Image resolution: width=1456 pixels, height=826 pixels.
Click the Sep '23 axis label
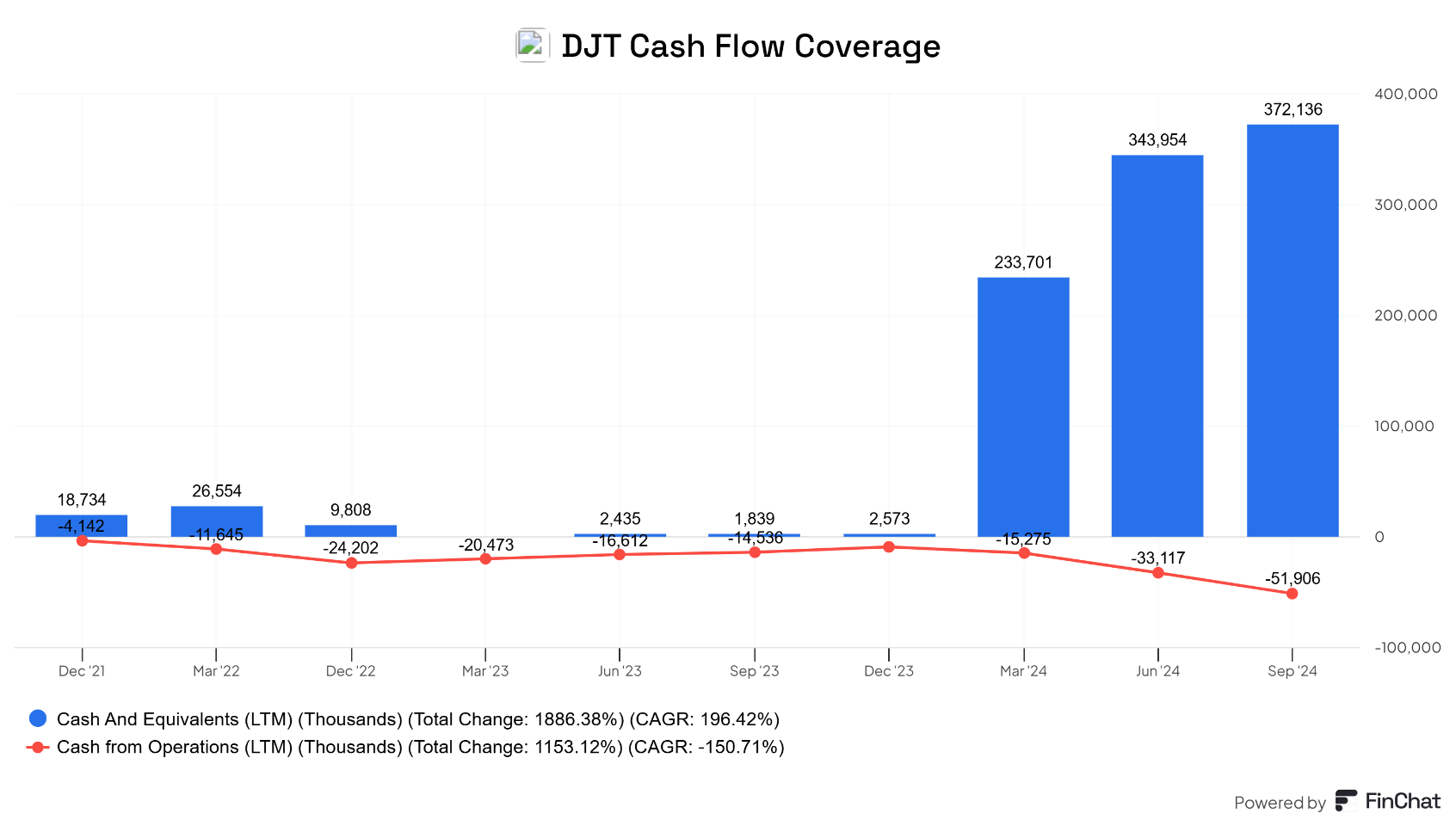[x=754, y=670]
